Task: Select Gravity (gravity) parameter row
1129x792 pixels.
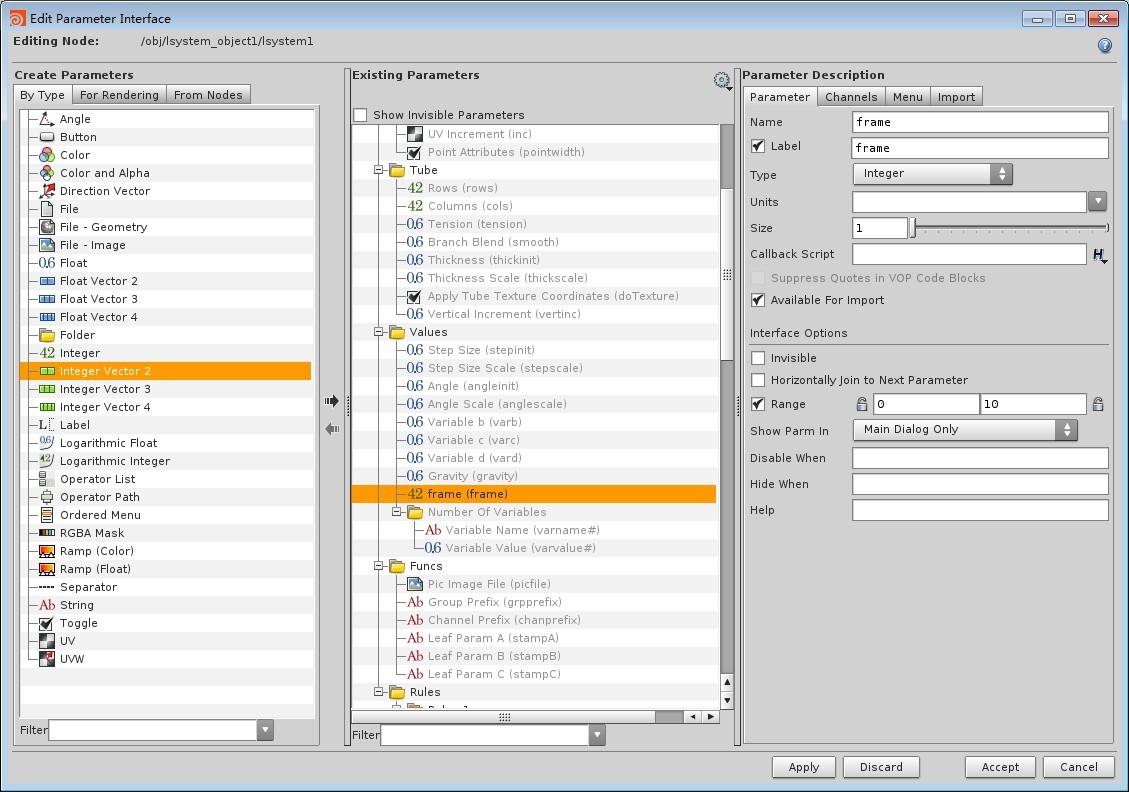Action: (x=534, y=476)
